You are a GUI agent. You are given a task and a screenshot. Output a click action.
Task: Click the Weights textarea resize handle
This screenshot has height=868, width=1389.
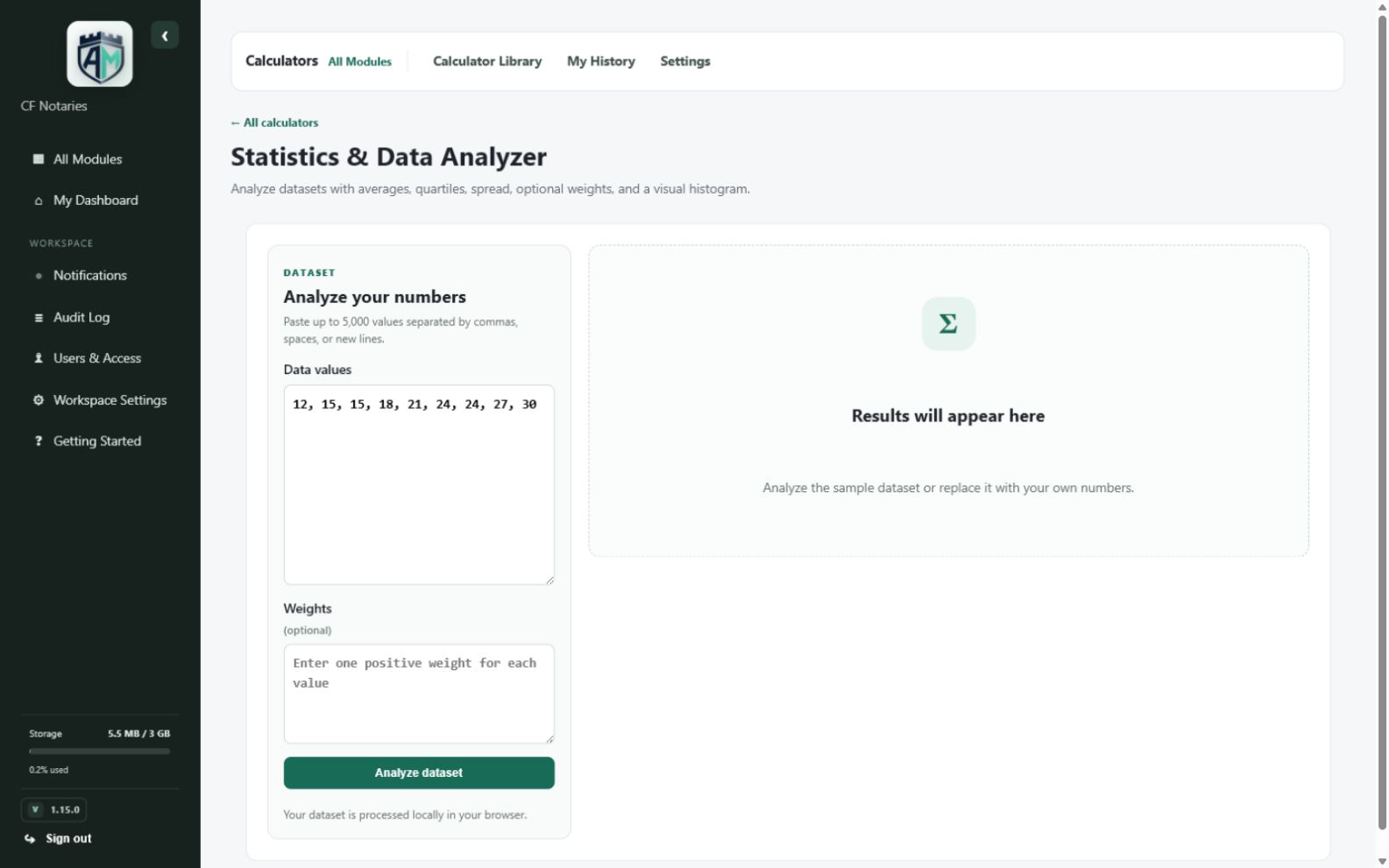549,738
